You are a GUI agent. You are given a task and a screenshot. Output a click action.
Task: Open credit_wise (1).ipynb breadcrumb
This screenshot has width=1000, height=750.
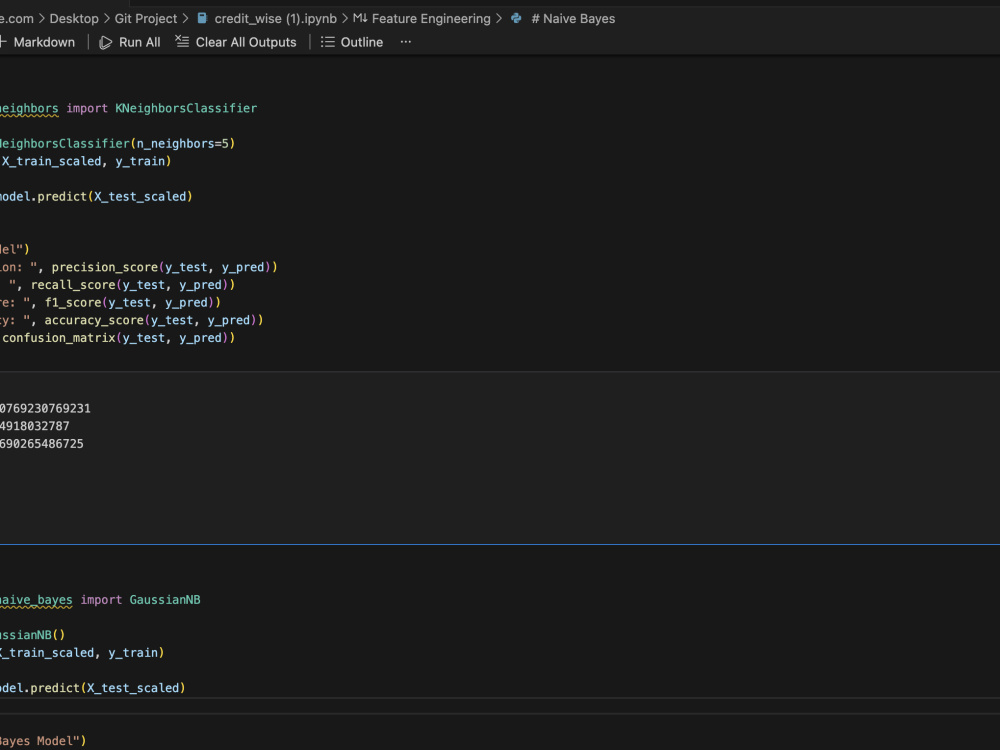[x=276, y=18]
